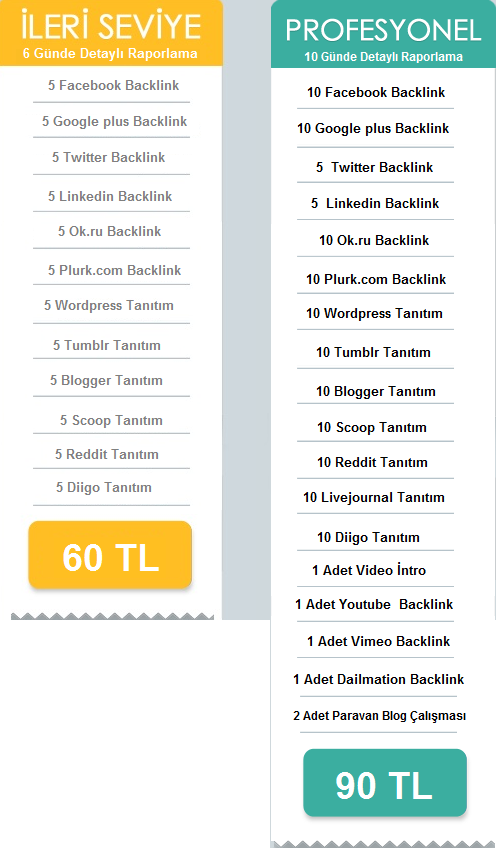Select the İLERİ SEVİYE package header

click(x=111, y=33)
